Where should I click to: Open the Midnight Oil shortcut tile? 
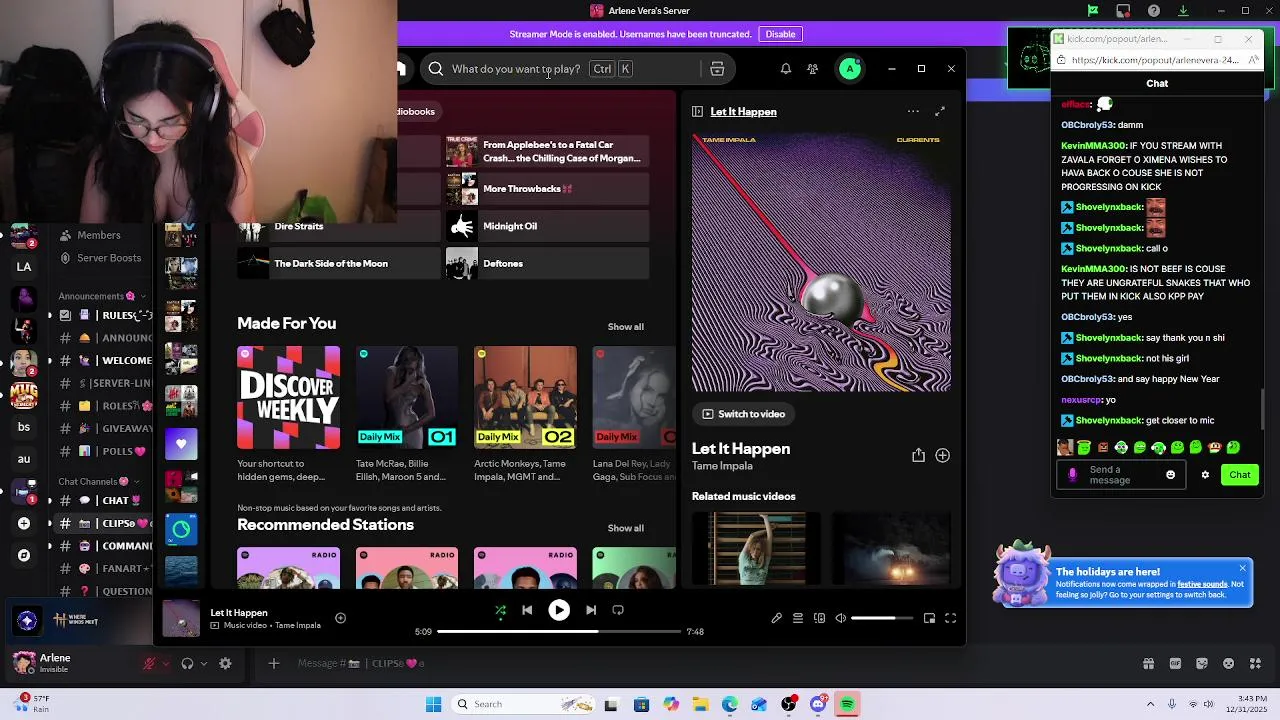(x=547, y=226)
